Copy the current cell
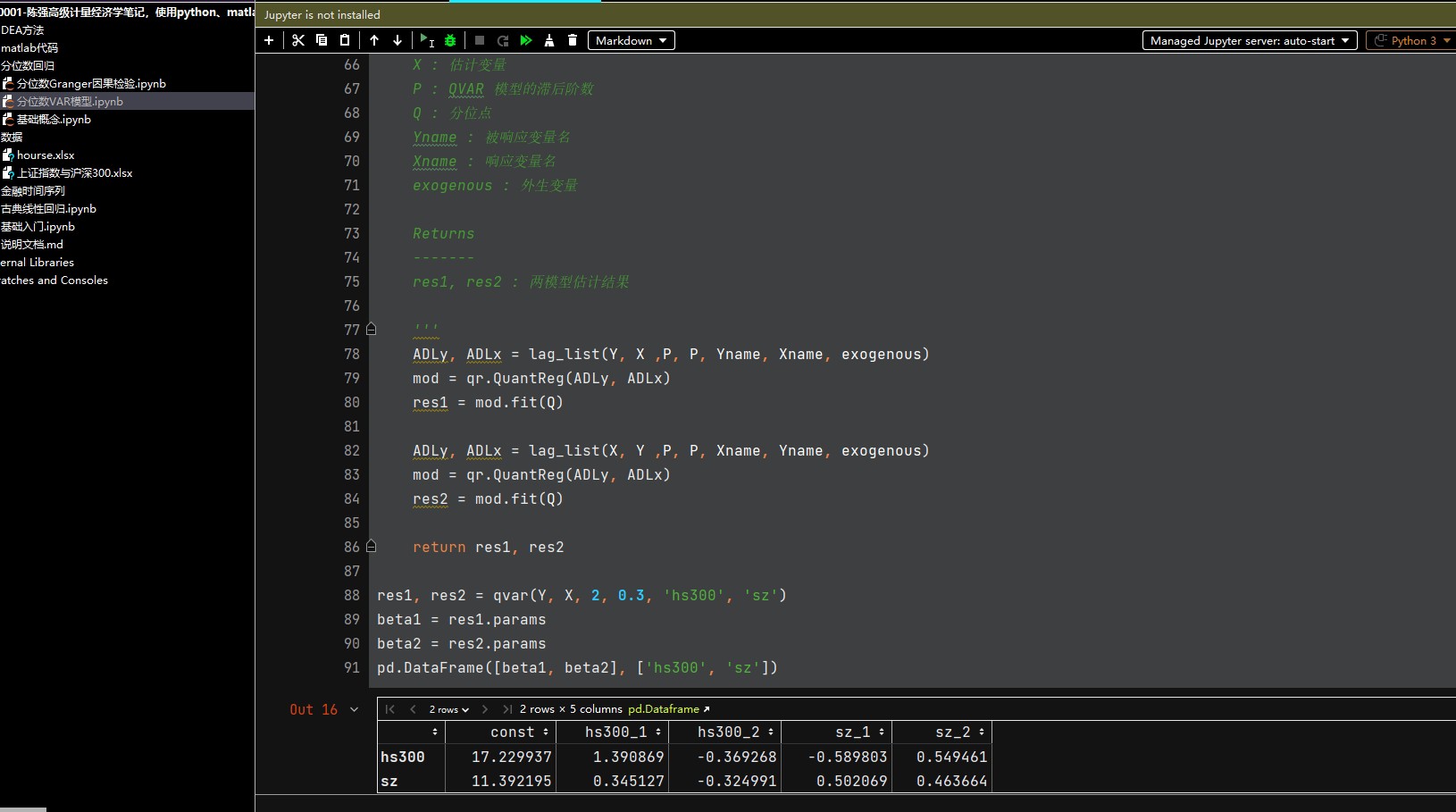Screen dimensions: 1456x812 pos(322,40)
